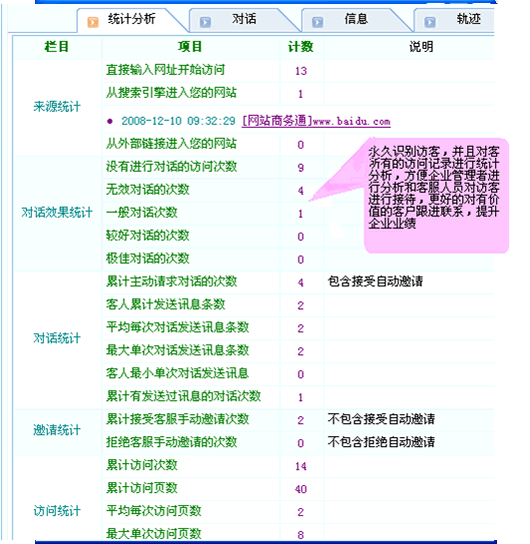
Task: Click the blue arrow icon on 轨迹 tab
Action: pyautogui.click(x=430, y=22)
